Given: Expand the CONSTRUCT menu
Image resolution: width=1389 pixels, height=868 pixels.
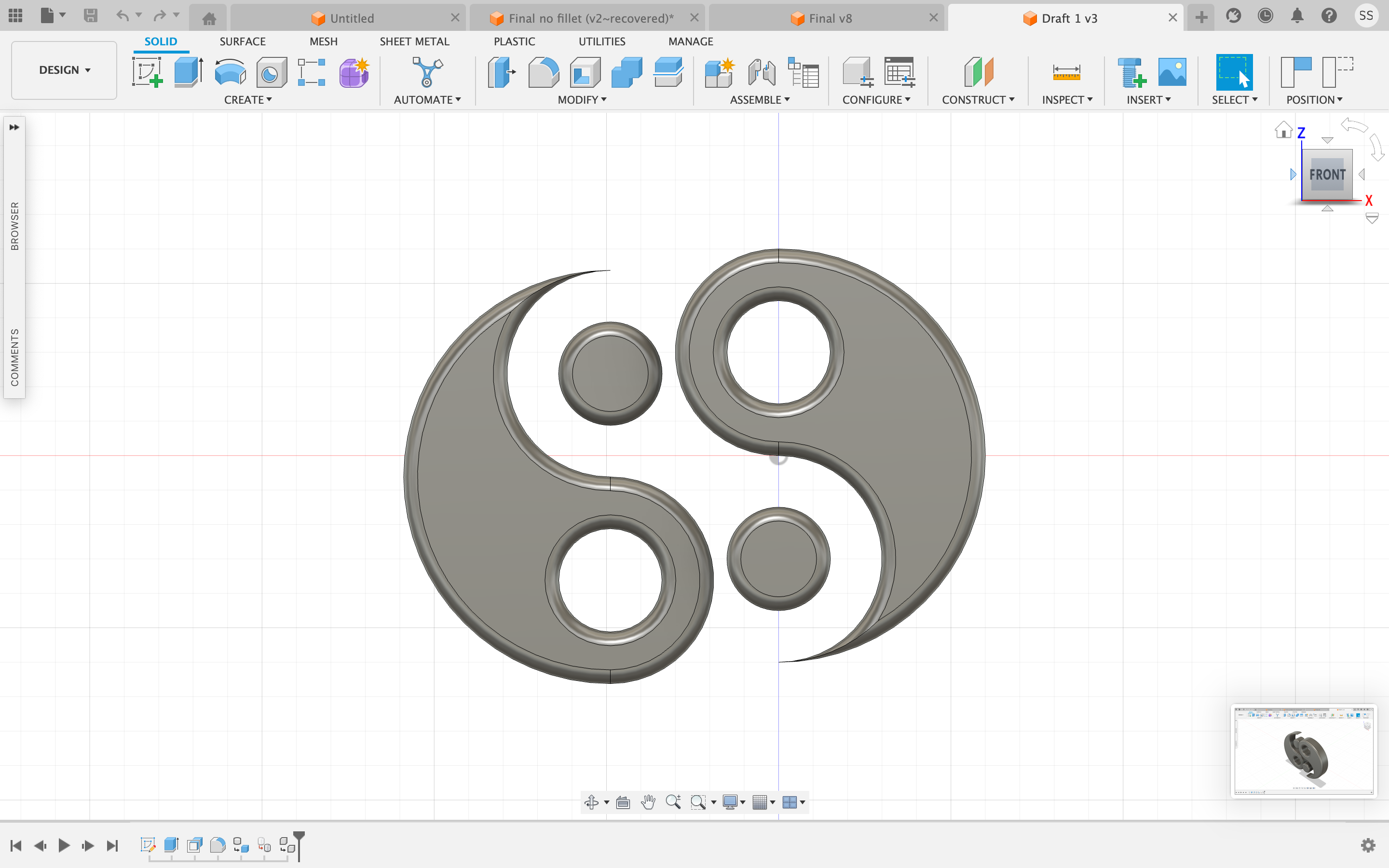Looking at the screenshot, I should point(978,100).
